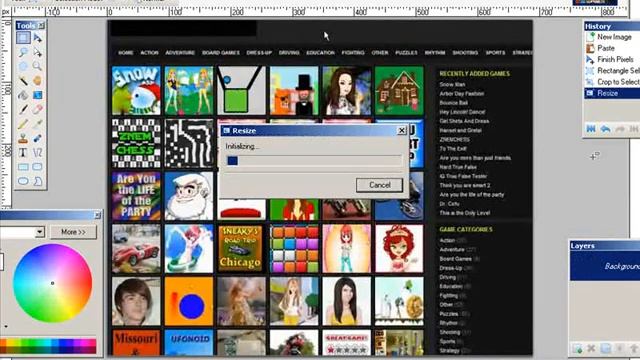Close the Resize dialog
640x360 pixels.
click(x=402, y=130)
